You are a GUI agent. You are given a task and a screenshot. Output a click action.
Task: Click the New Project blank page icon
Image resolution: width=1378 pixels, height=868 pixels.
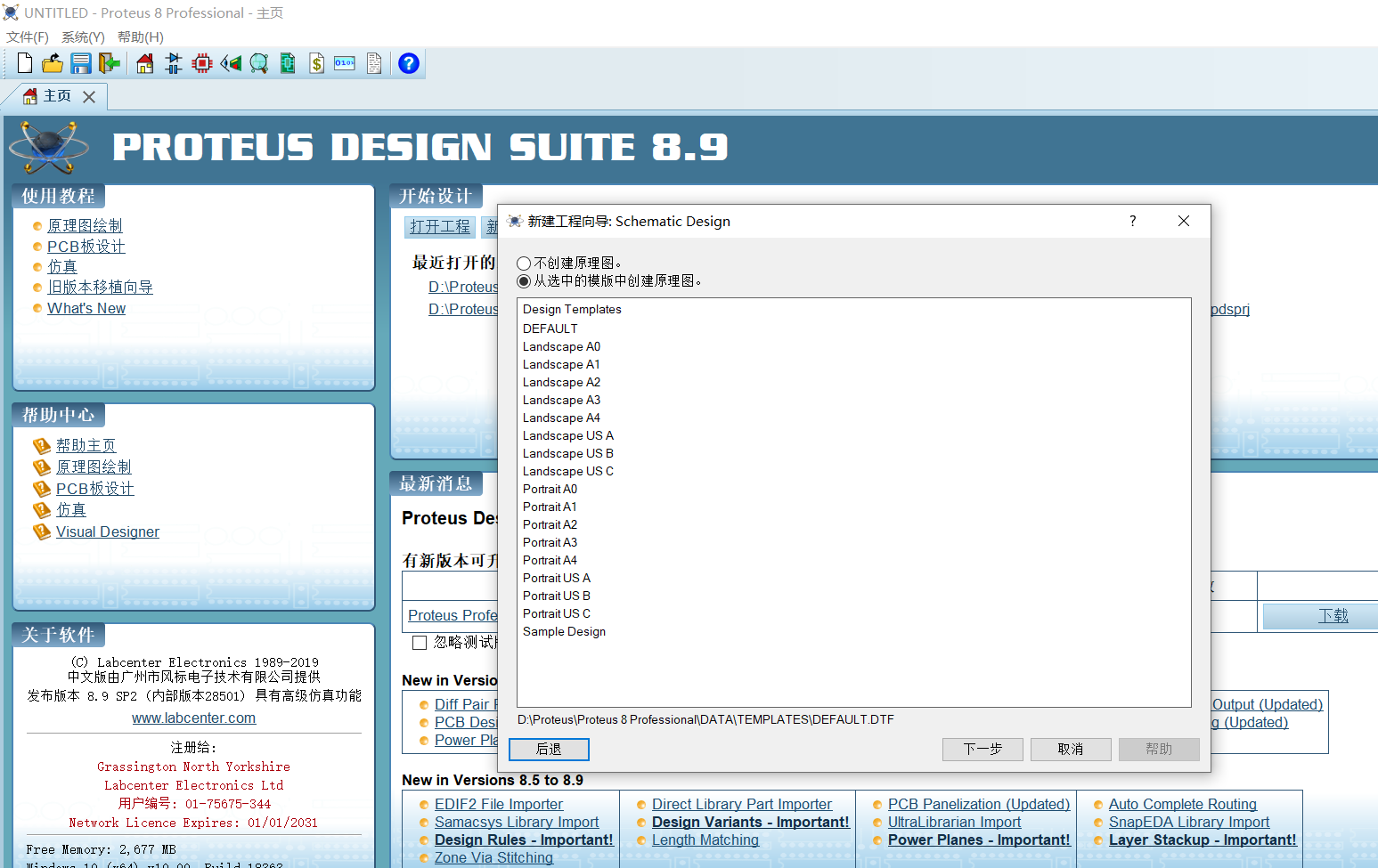25,63
